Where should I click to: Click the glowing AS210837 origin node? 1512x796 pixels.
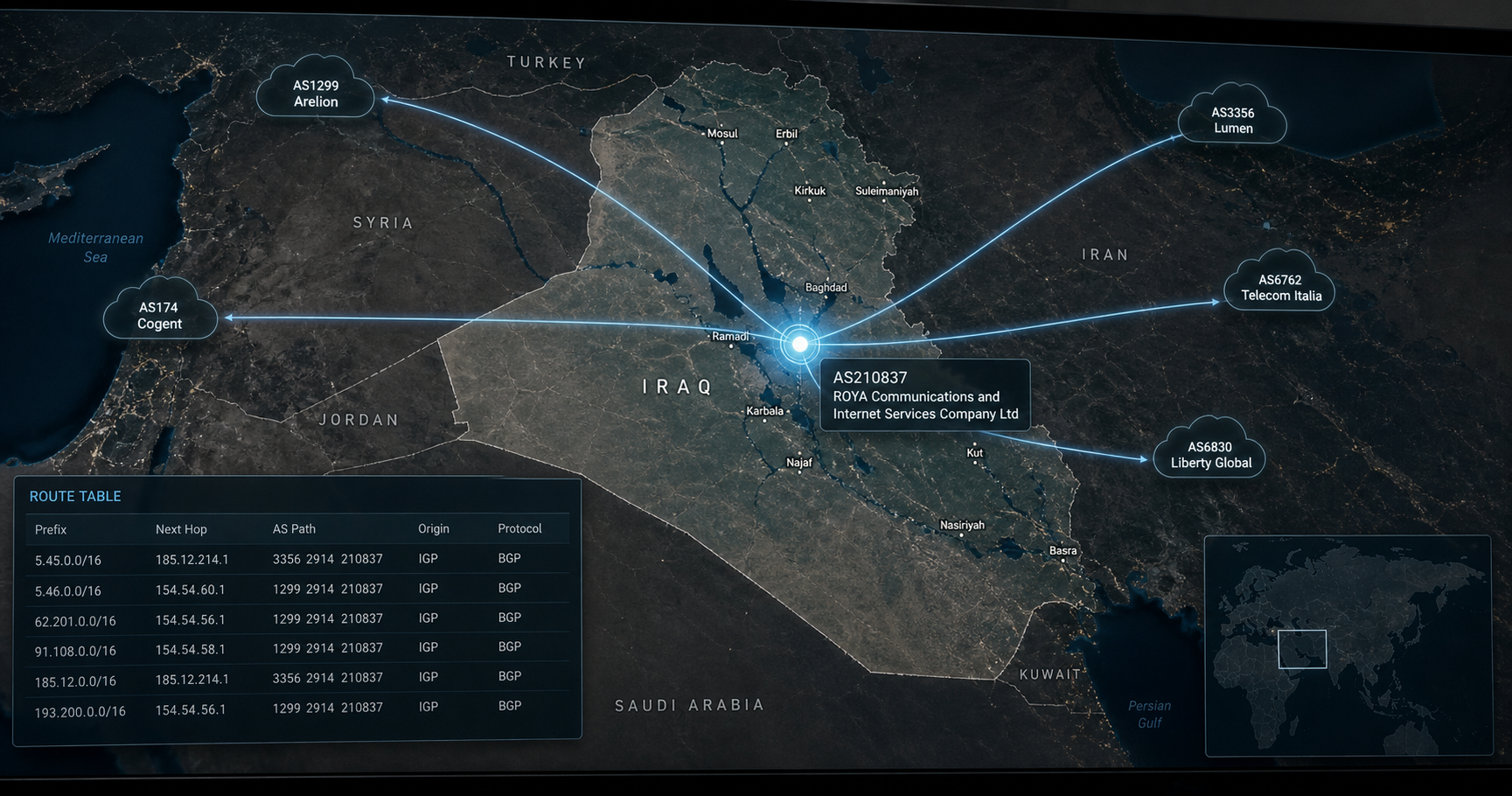[799, 344]
